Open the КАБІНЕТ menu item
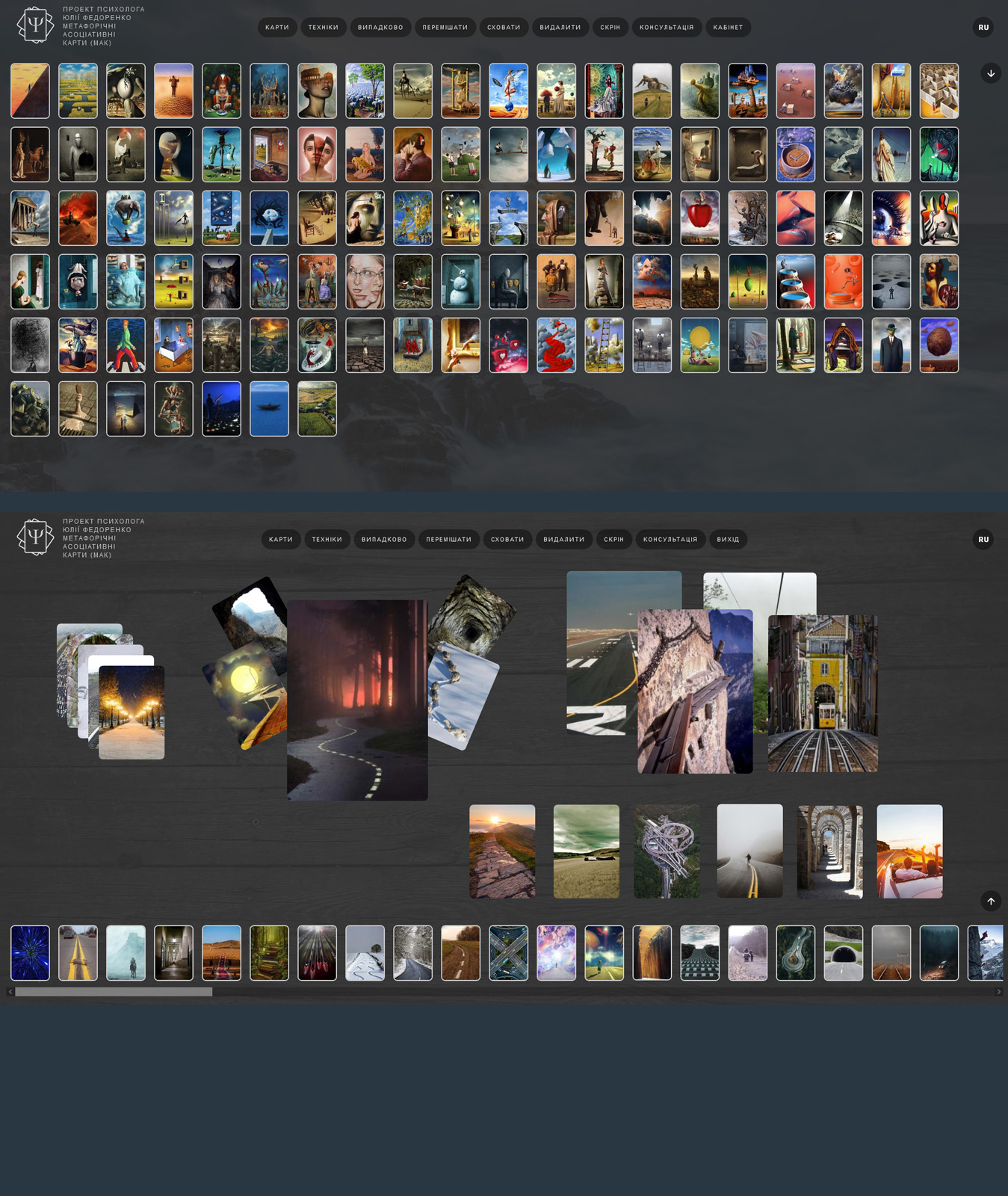 (728, 28)
